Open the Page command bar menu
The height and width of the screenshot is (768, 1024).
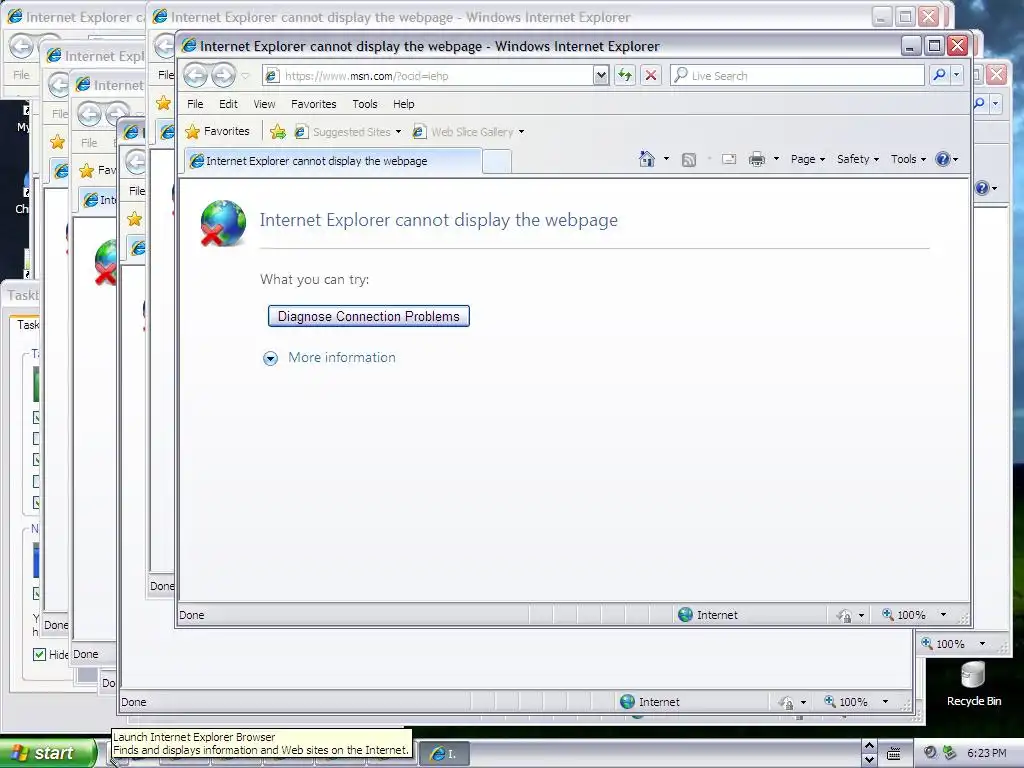pos(808,159)
